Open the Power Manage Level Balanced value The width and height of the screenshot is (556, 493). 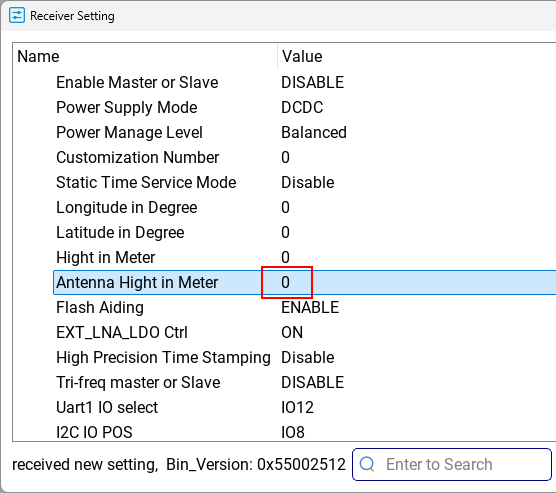314,132
